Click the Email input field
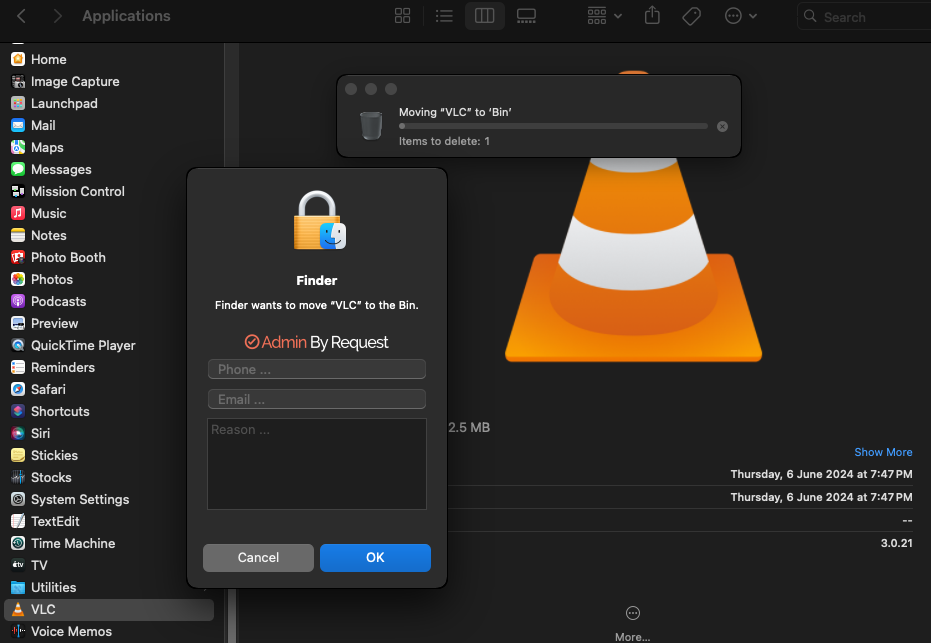Screen dimensions: 931x643 (x=316, y=399)
